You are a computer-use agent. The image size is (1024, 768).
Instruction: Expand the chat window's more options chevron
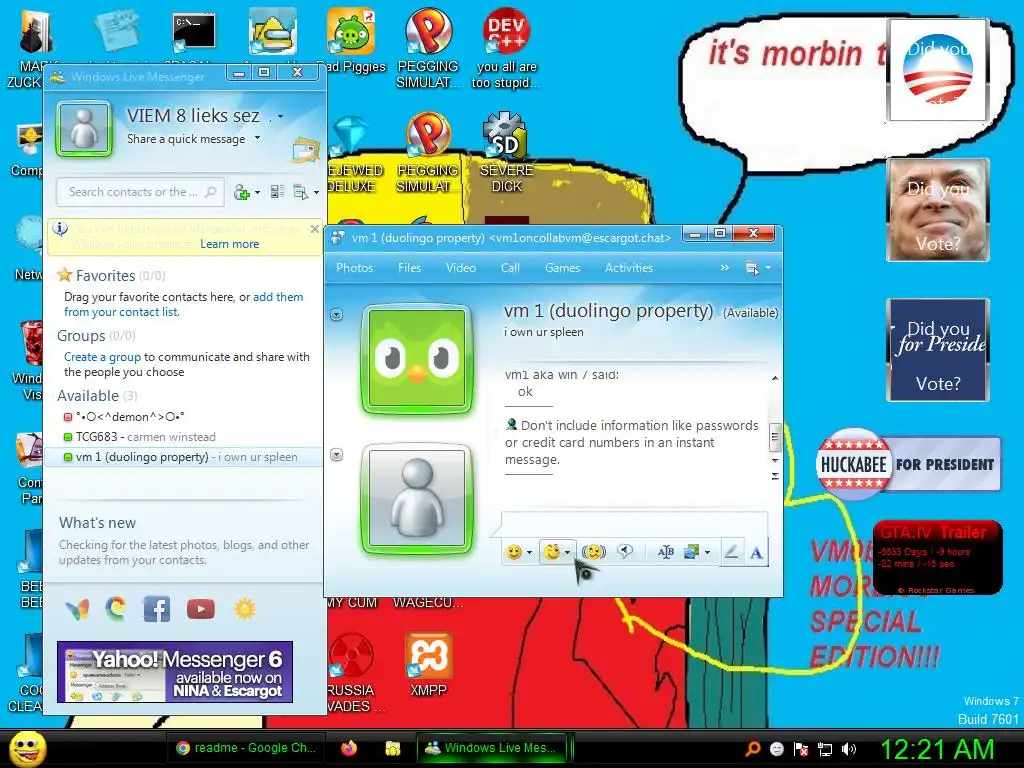(x=724, y=268)
